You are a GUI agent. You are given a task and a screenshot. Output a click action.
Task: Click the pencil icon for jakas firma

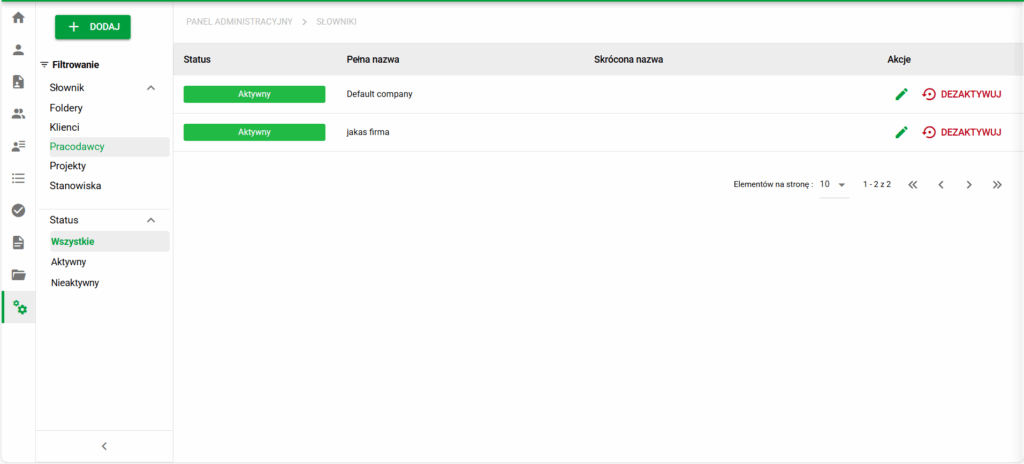click(x=901, y=132)
